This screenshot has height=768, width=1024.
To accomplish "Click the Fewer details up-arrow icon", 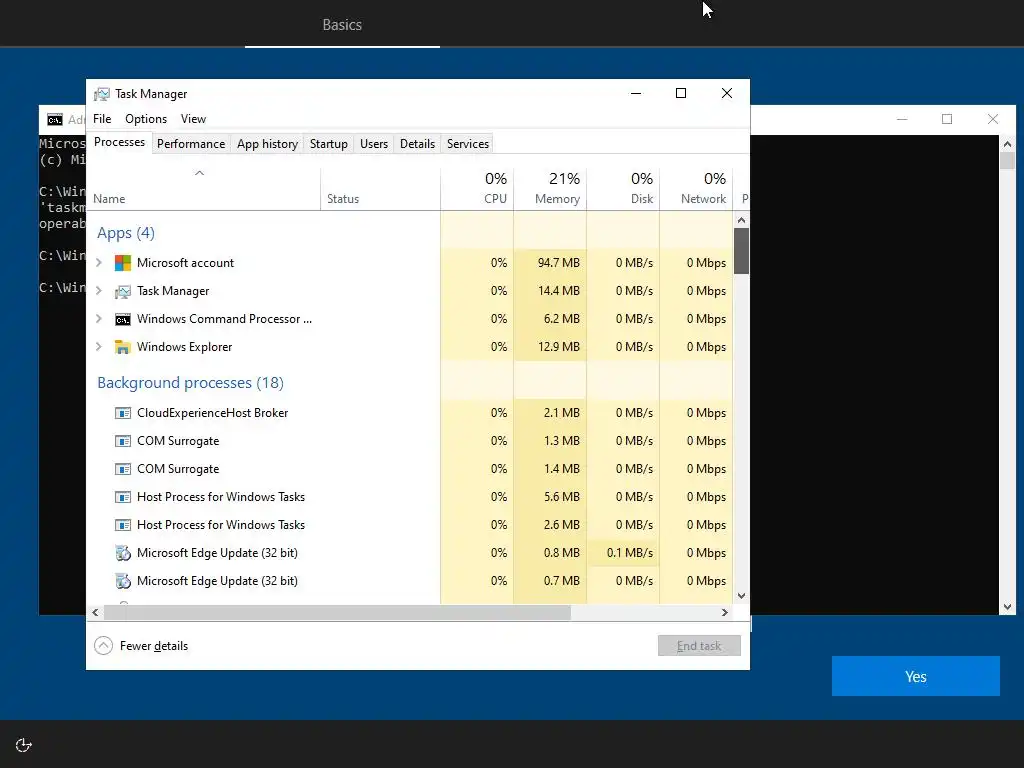I will point(103,646).
